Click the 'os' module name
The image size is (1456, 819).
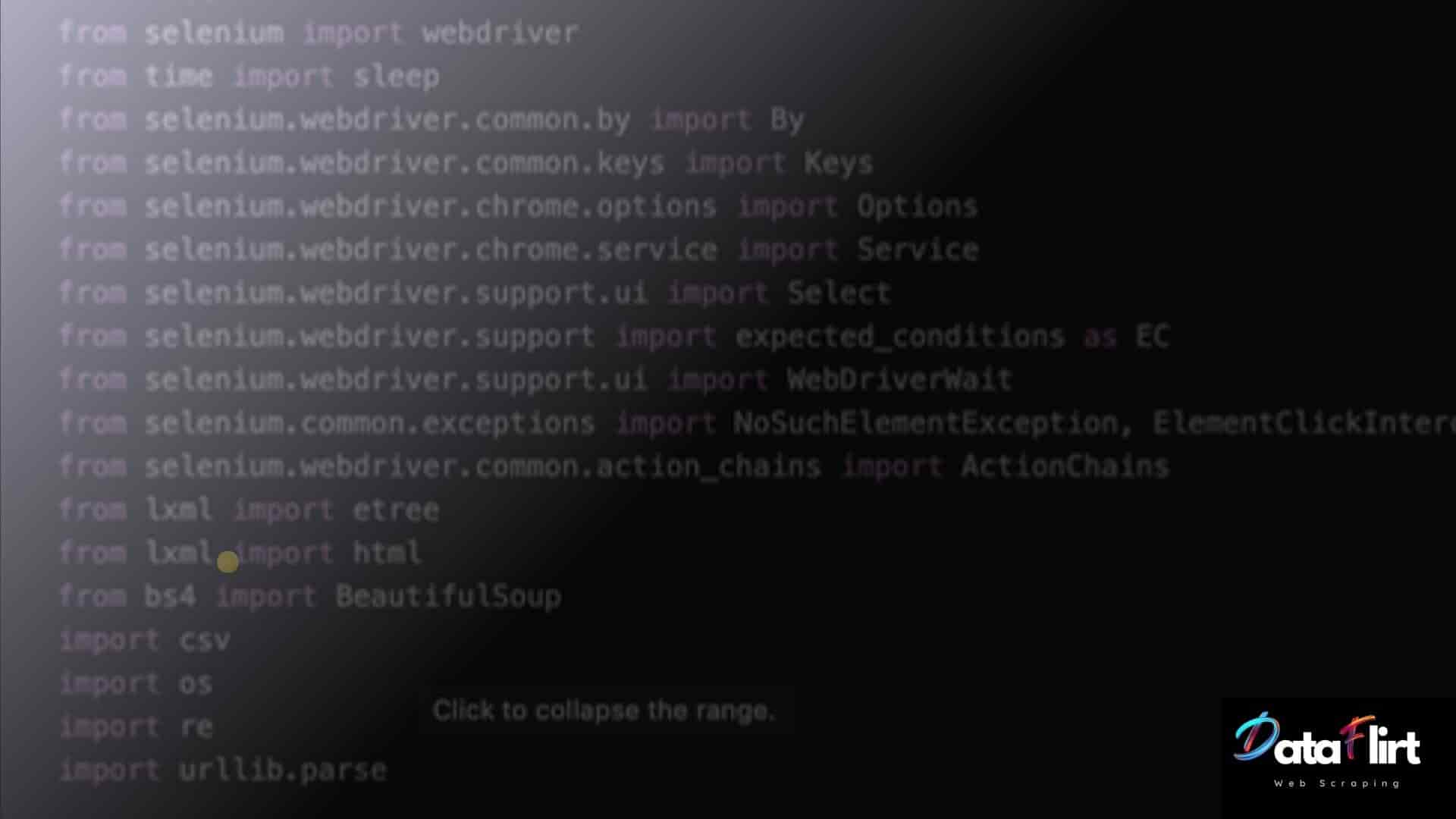(195, 683)
